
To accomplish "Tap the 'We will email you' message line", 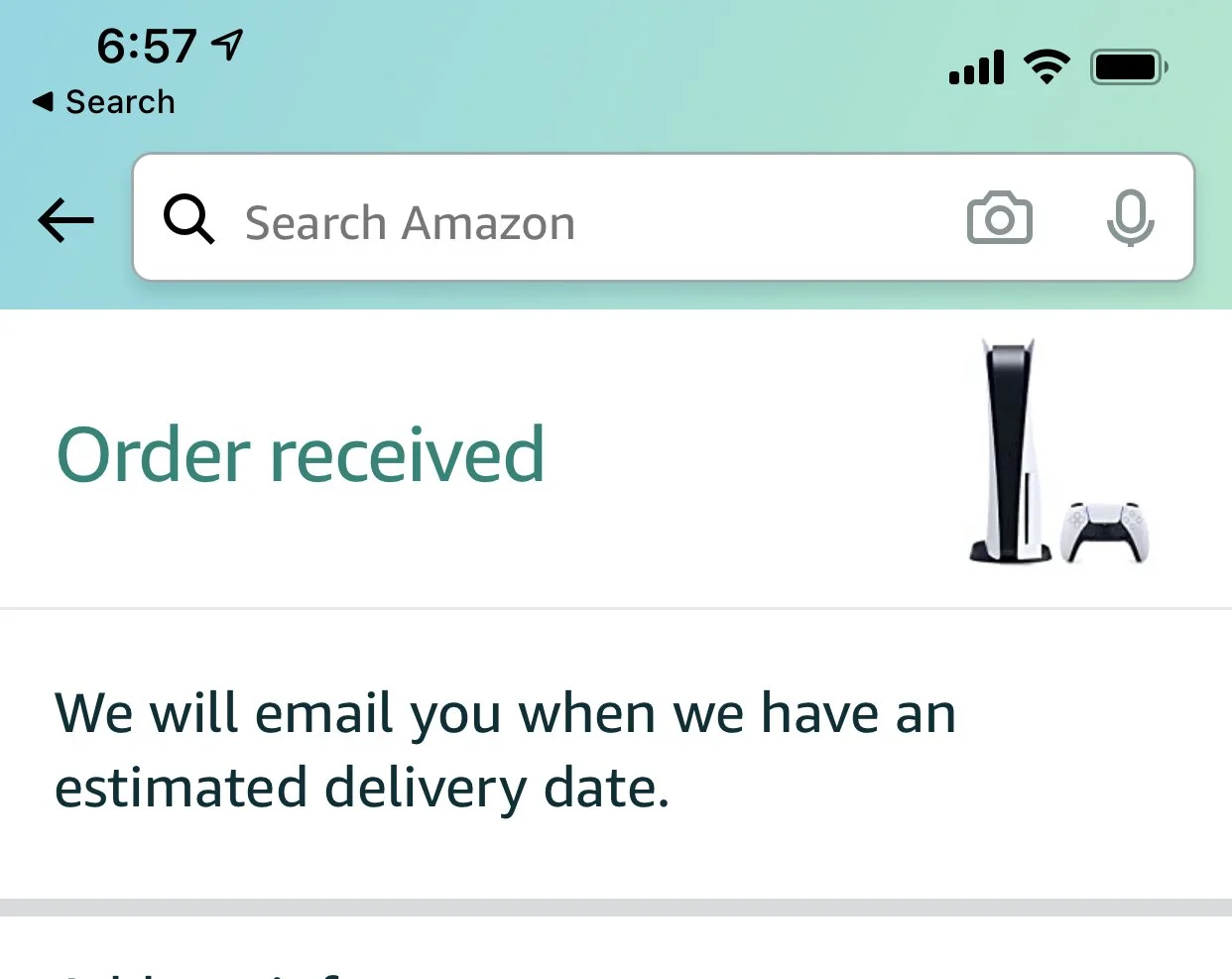I will (505, 713).
